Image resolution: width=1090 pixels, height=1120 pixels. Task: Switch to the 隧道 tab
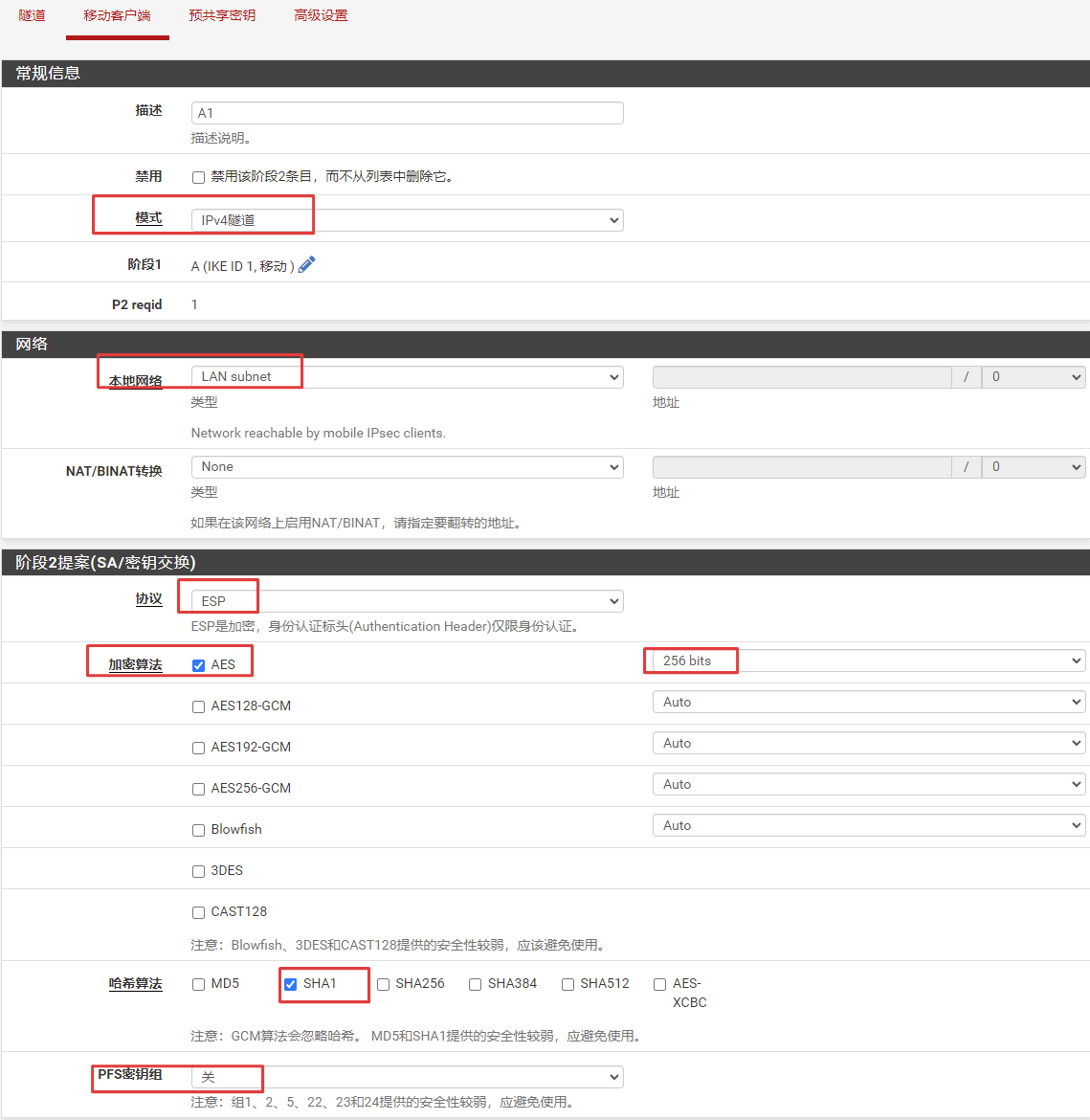click(32, 15)
